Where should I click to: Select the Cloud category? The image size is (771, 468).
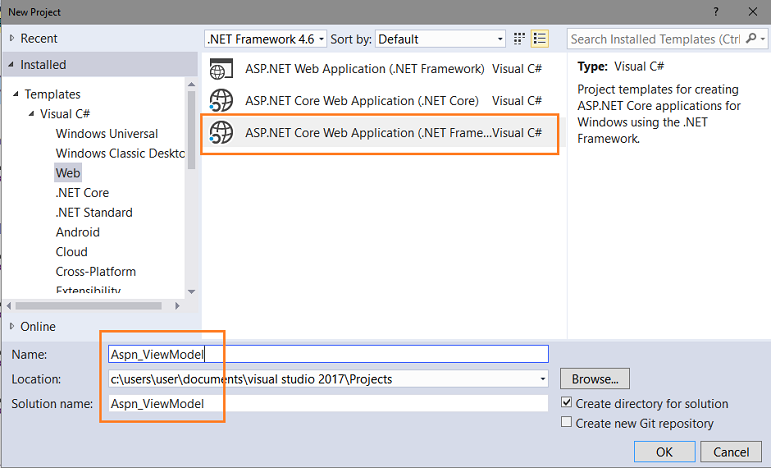click(72, 252)
